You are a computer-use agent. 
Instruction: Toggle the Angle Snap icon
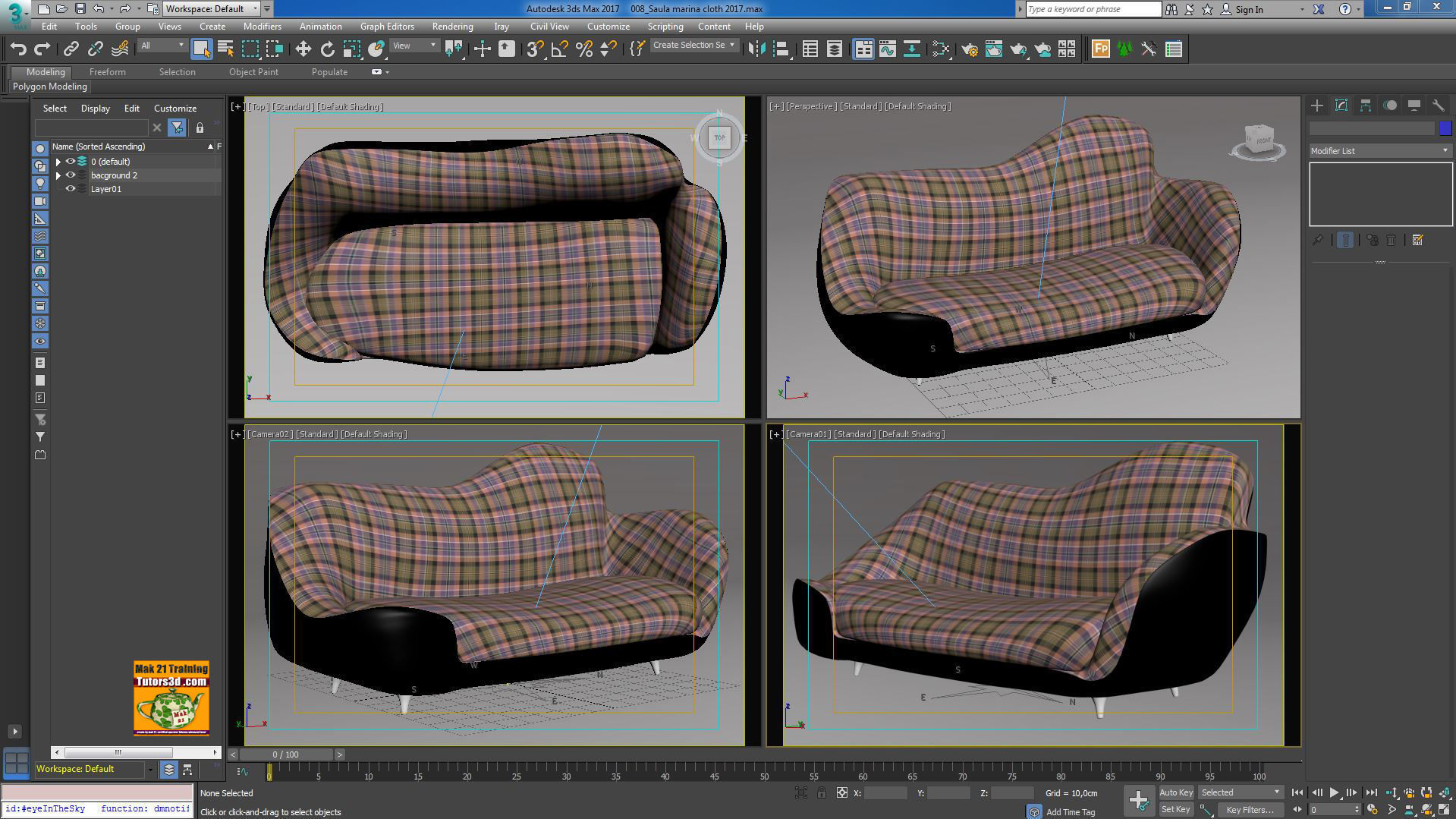[559, 49]
